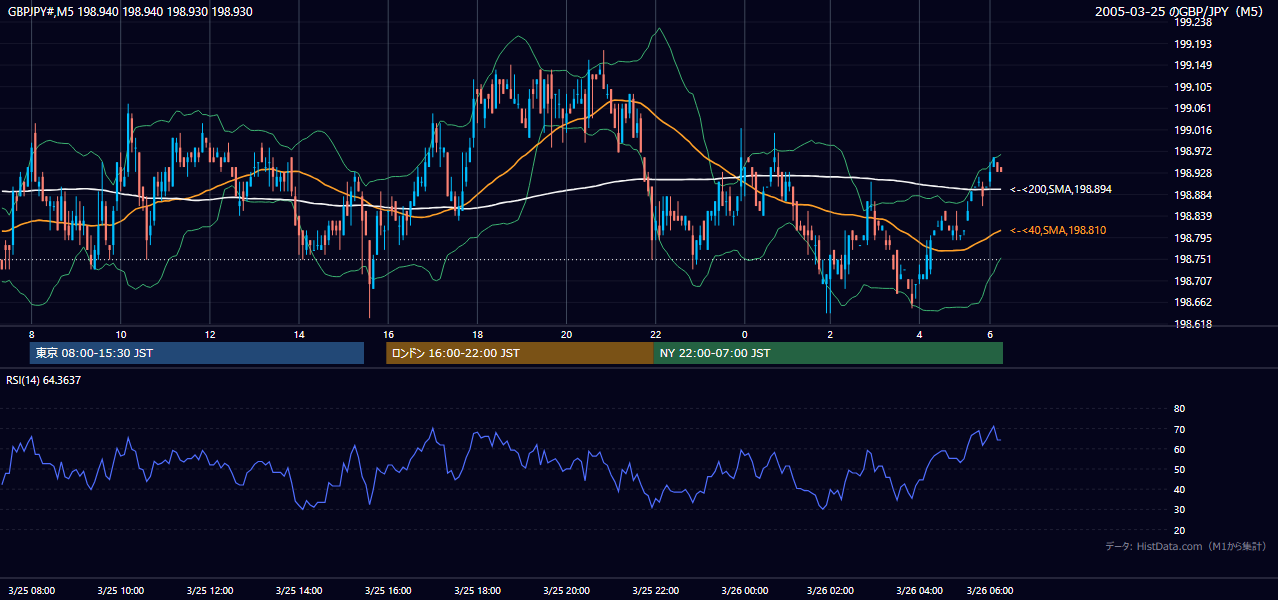Click price axis label 198.618
Screen dimensions: 1278x600
coord(1192,324)
